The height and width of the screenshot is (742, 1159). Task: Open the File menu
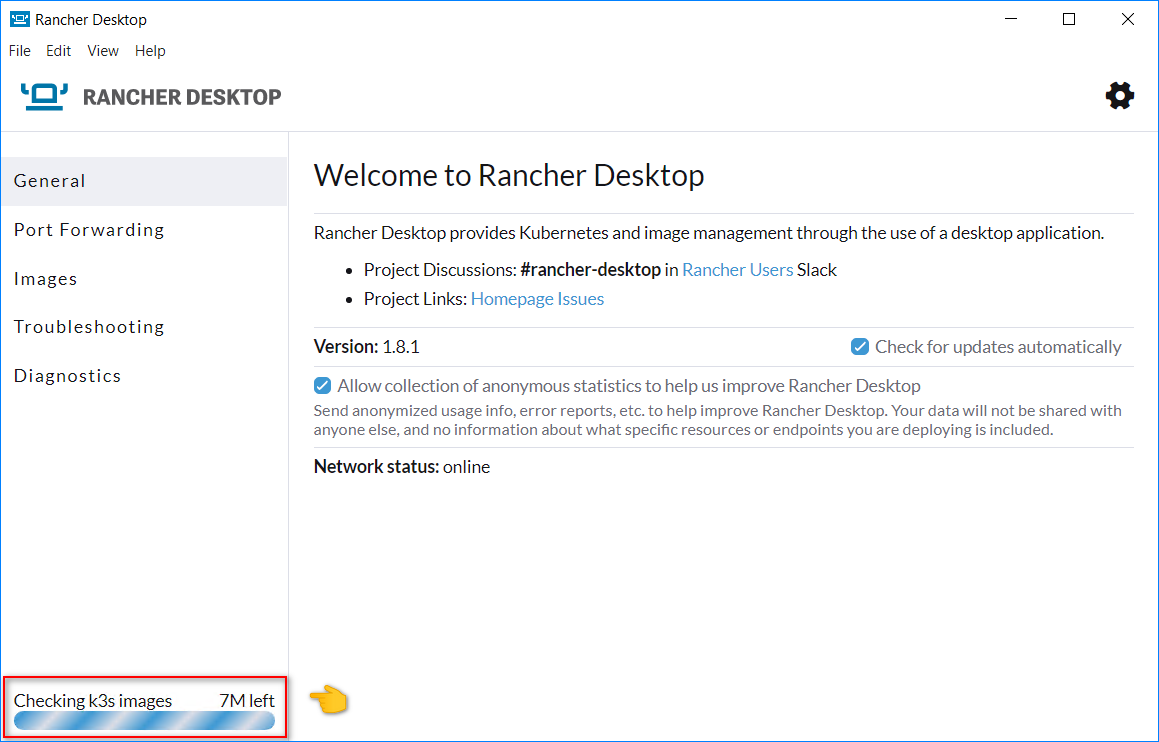(19, 50)
